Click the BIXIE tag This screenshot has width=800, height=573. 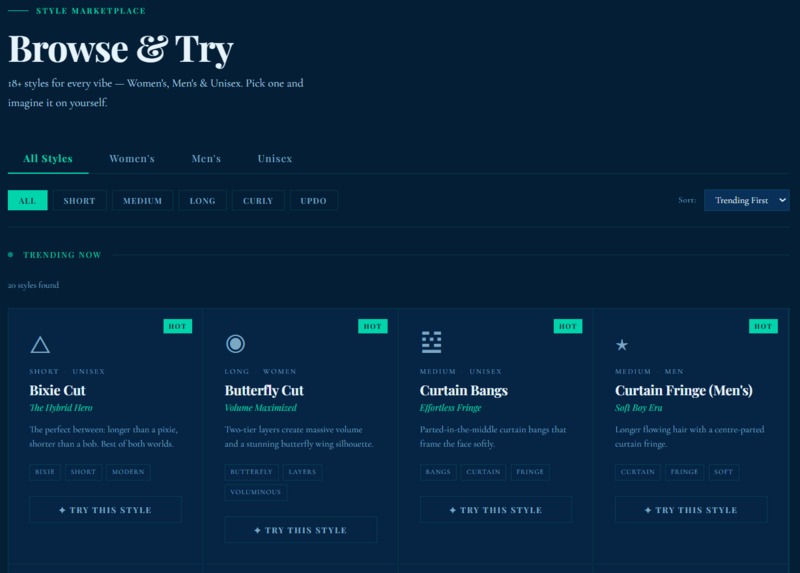[x=45, y=472]
